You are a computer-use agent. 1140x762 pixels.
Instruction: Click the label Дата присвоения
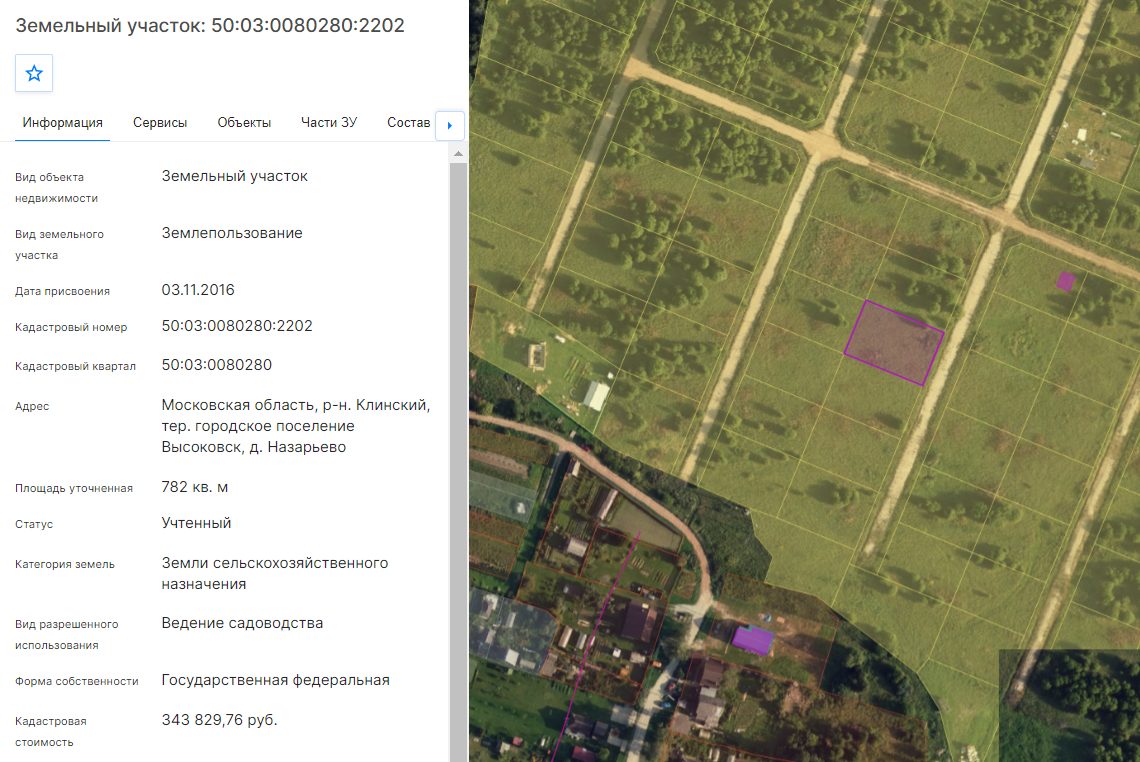pos(63,292)
